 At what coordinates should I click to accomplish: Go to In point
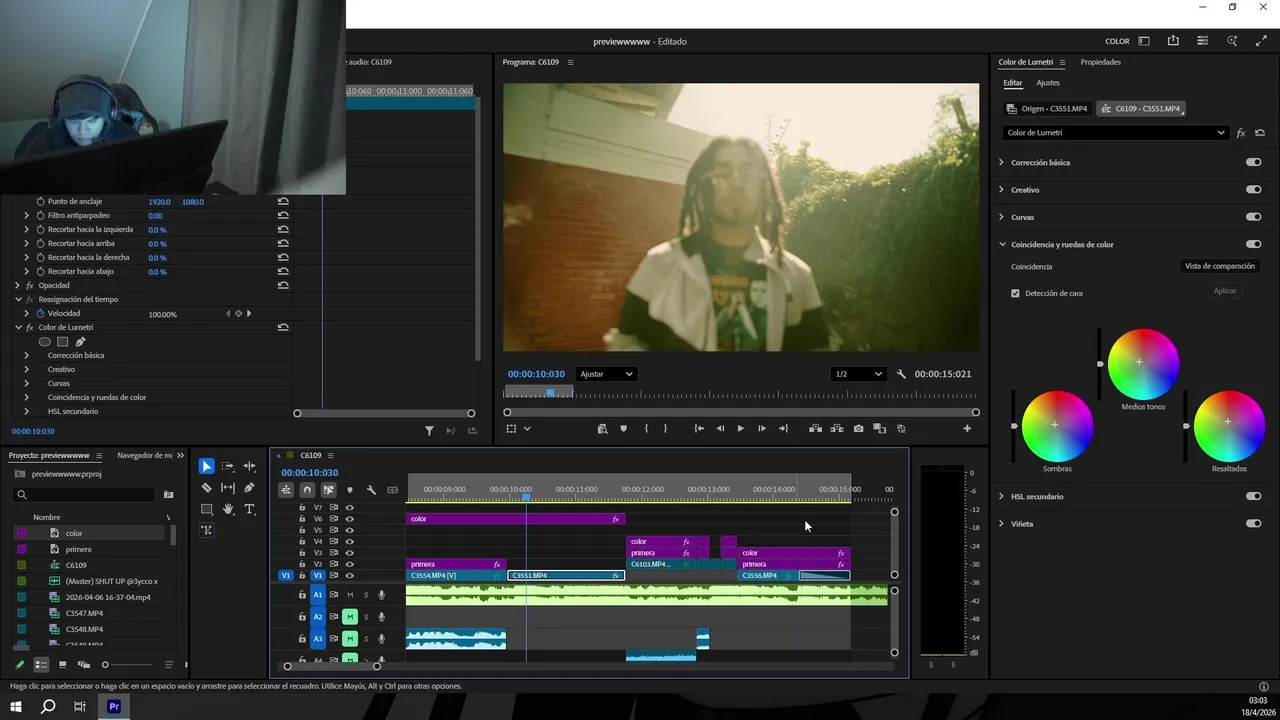699,429
